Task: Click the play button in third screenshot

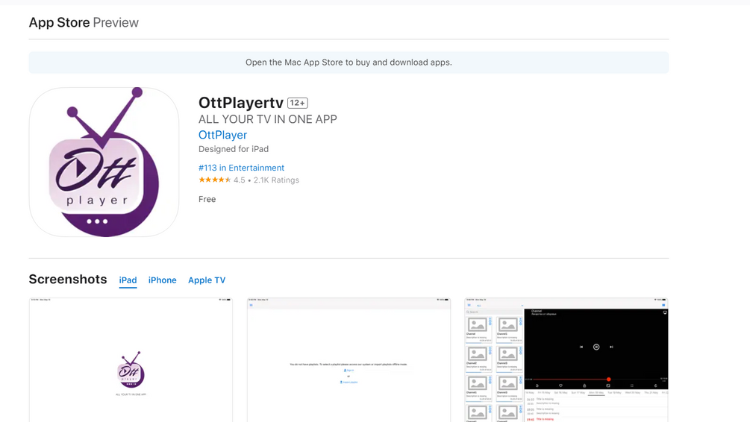Action: tap(596, 347)
